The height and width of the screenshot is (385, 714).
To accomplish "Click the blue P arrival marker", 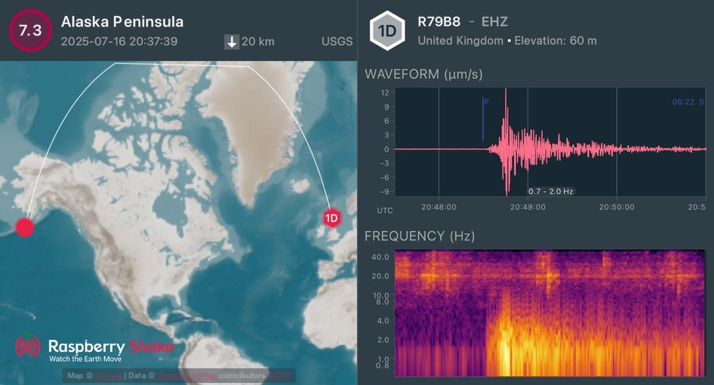I will click(484, 118).
